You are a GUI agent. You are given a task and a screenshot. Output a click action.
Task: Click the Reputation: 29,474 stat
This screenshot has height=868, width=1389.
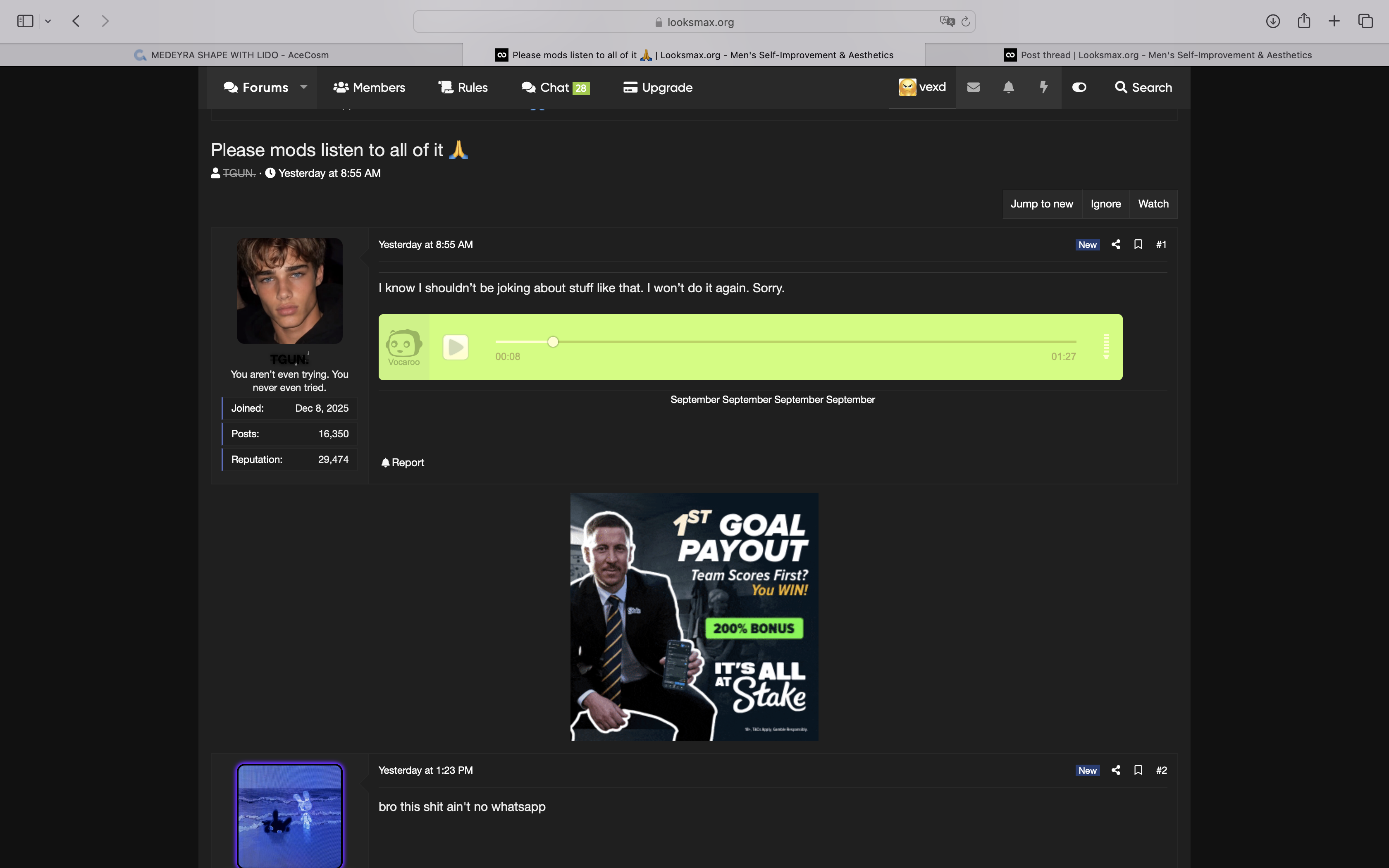pyautogui.click(x=289, y=459)
